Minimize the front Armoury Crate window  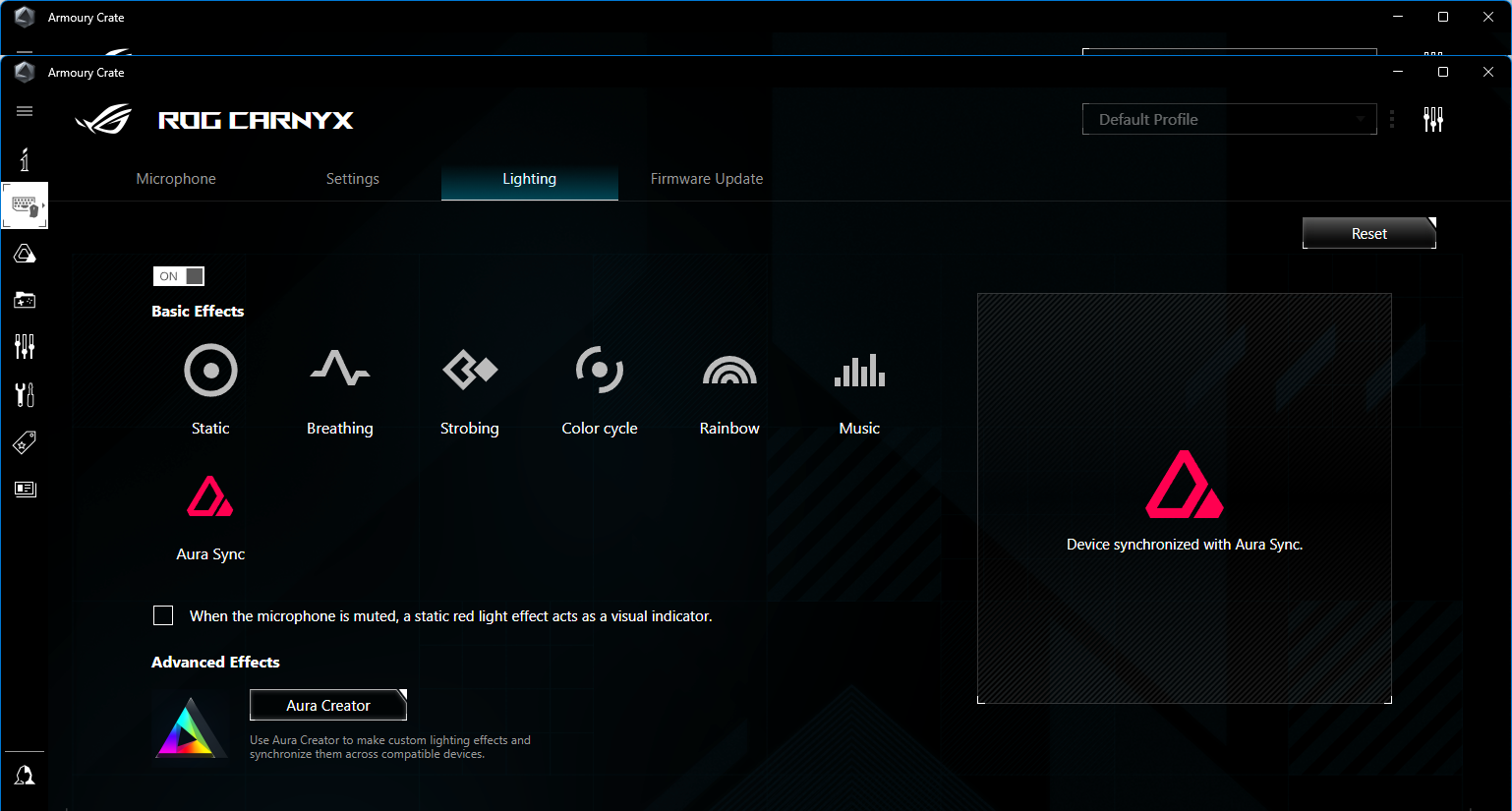(1398, 72)
